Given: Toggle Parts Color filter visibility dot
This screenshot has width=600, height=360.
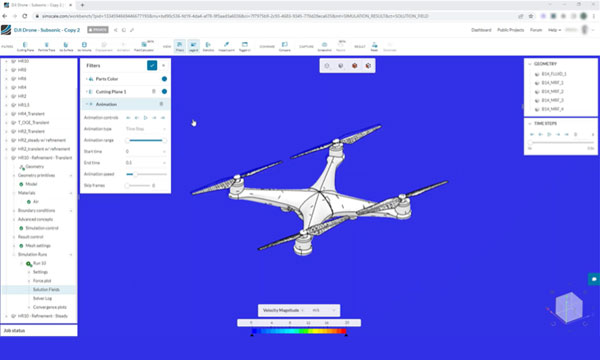Looking at the screenshot, I should point(164,79).
